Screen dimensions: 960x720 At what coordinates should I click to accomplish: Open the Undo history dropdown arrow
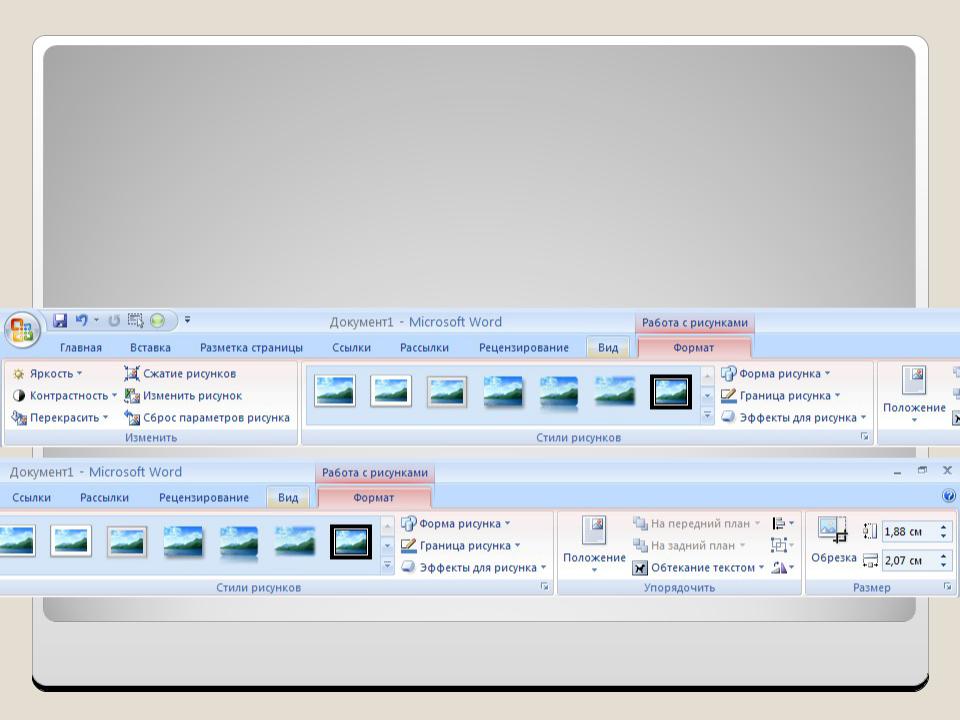click(96, 320)
